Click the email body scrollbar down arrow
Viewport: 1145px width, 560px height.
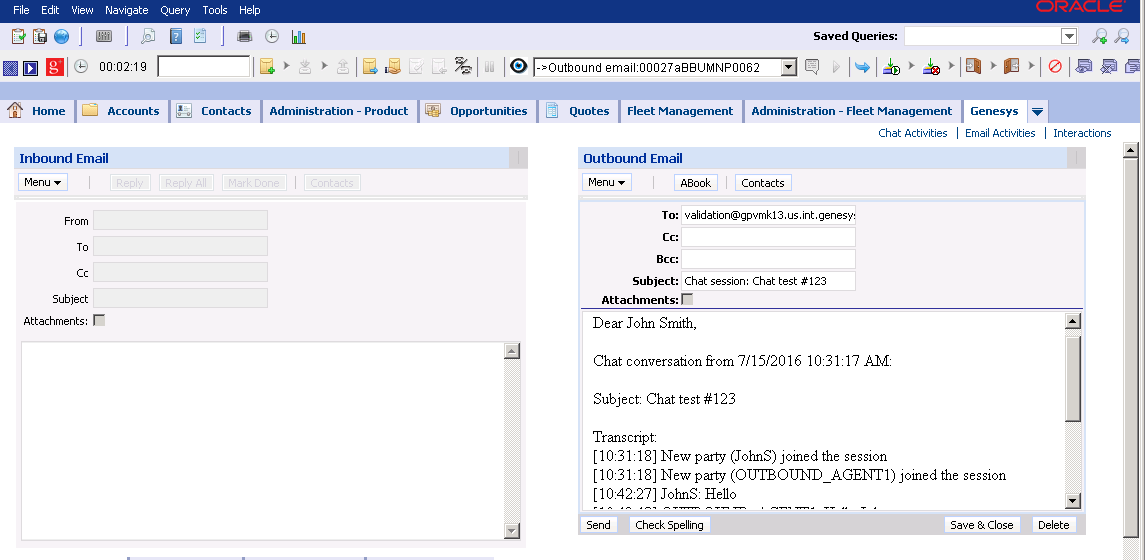coord(1072,500)
